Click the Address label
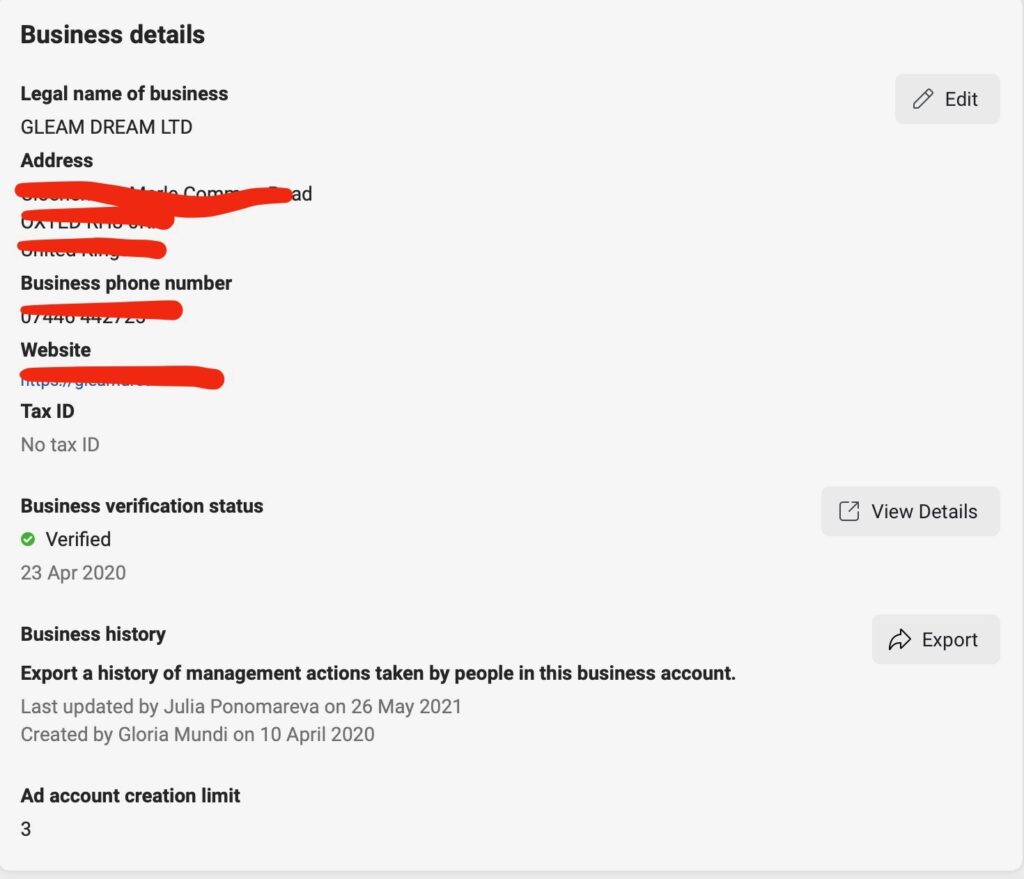The width and height of the screenshot is (1024, 879). tap(56, 160)
